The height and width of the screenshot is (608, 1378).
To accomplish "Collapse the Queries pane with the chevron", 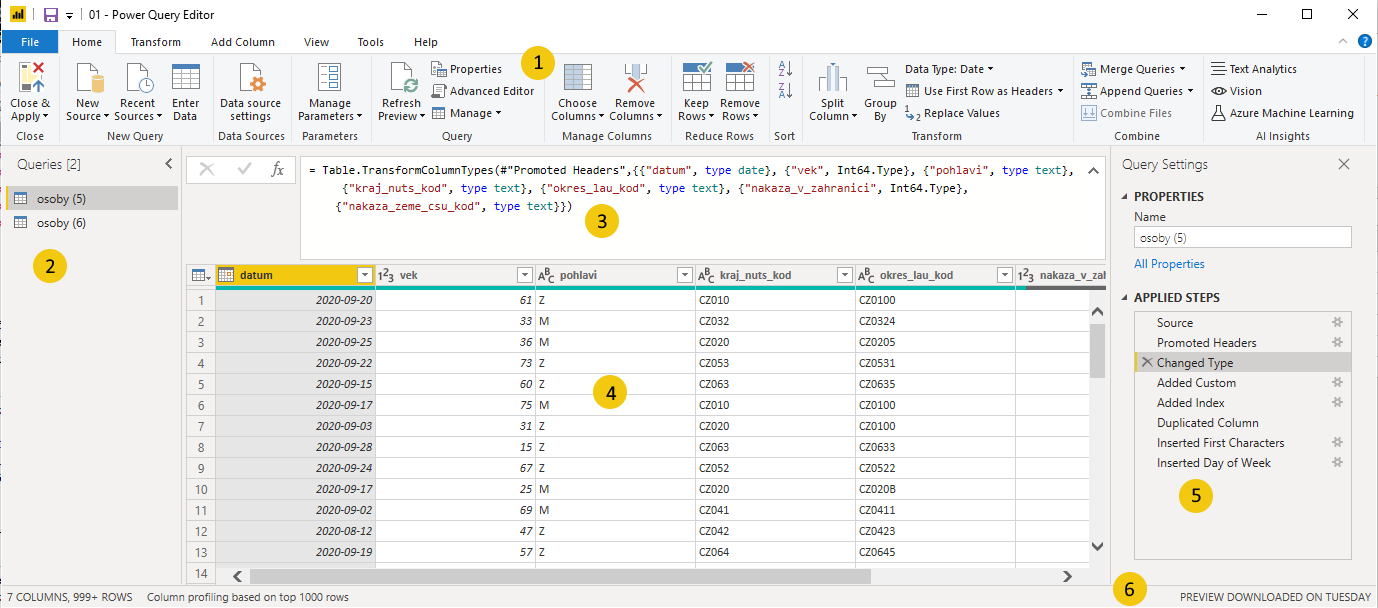I will point(168,164).
